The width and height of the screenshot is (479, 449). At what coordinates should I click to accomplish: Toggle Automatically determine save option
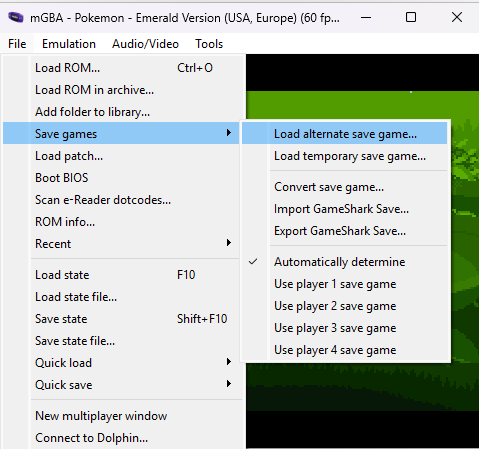345,262
